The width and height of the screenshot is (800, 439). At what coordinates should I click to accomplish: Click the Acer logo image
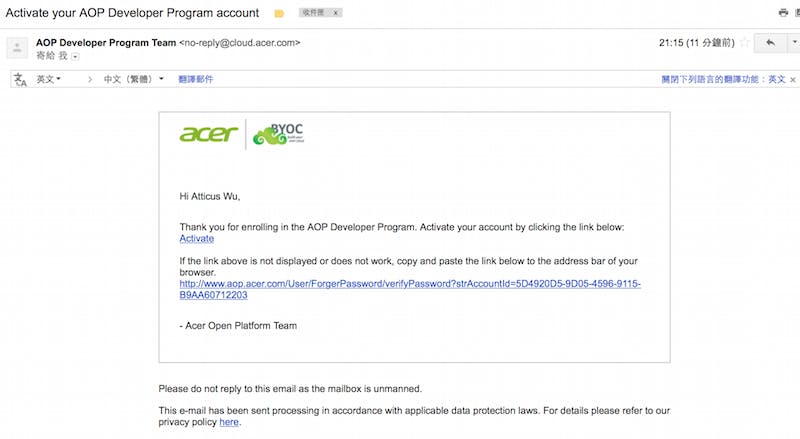point(209,134)
